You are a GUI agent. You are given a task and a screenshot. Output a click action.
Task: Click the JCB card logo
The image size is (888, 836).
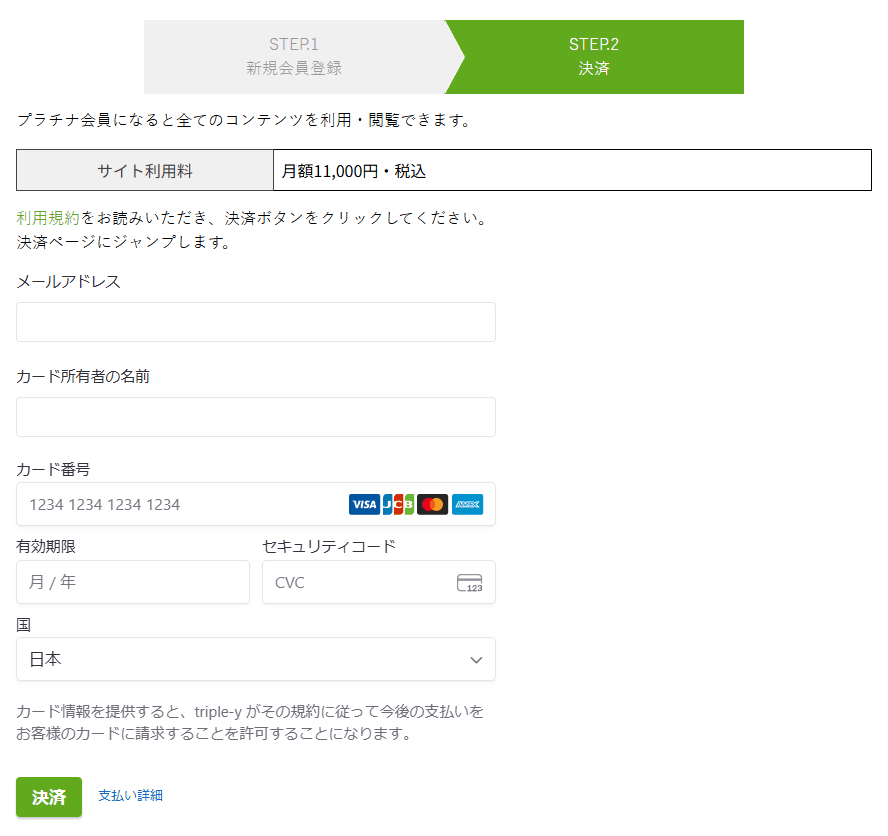398,504
